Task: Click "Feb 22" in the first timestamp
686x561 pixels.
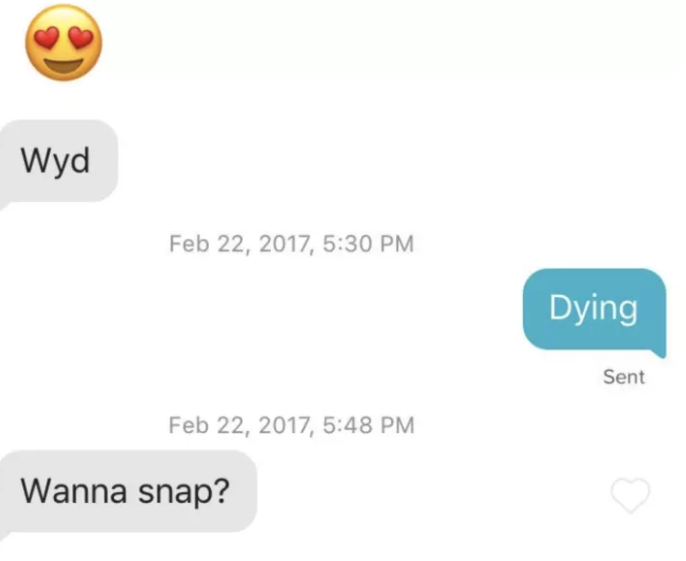Action: [x=210, y=244]
